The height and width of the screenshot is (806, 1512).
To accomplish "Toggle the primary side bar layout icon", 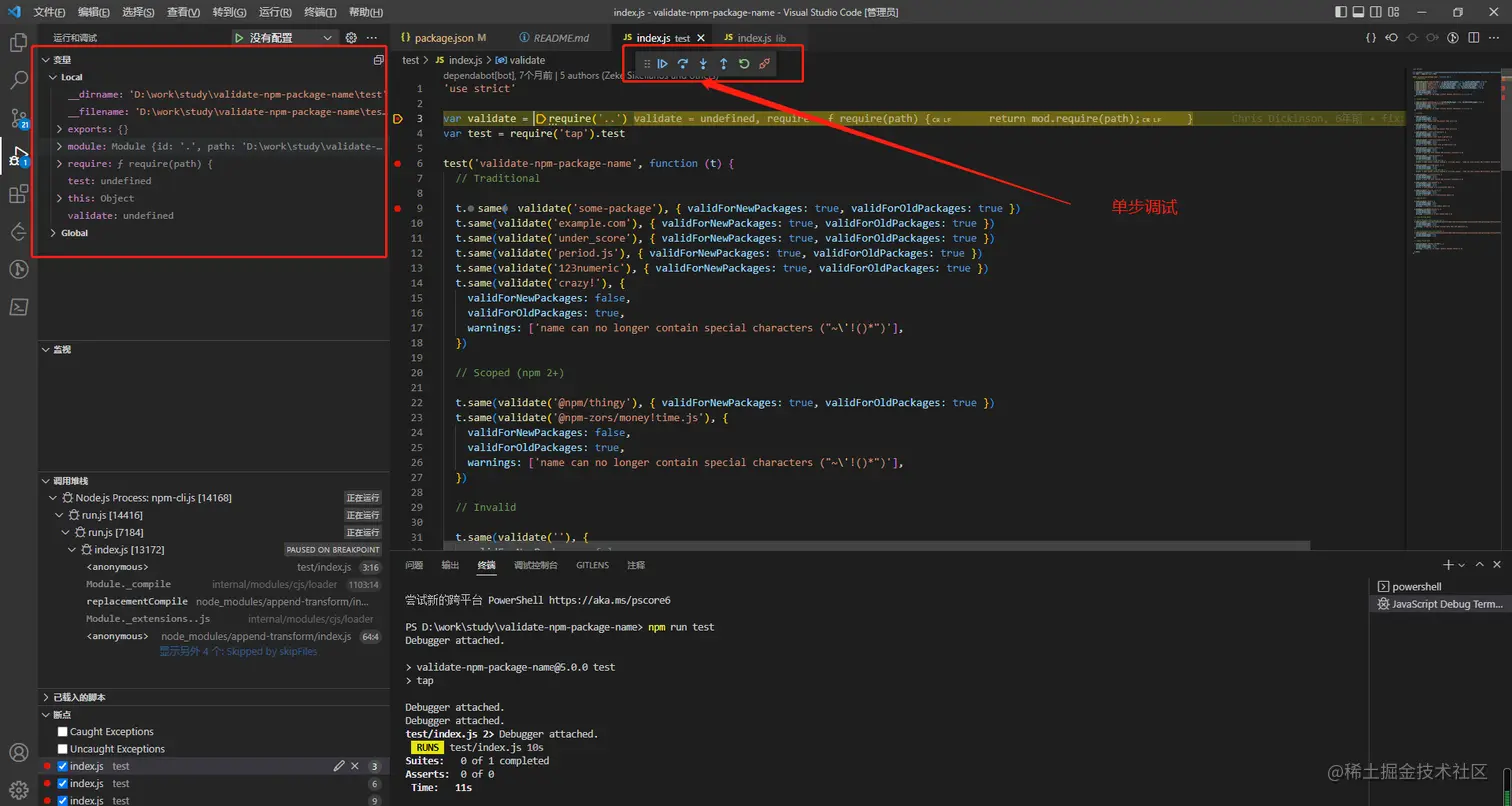I will (1341, 12).
